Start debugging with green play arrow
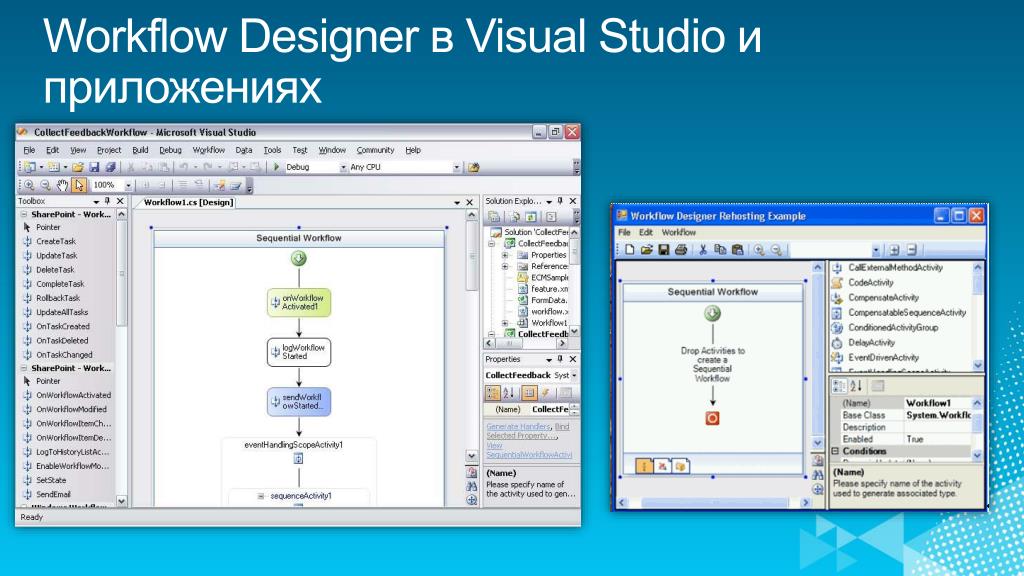 (x=276, y=167)
